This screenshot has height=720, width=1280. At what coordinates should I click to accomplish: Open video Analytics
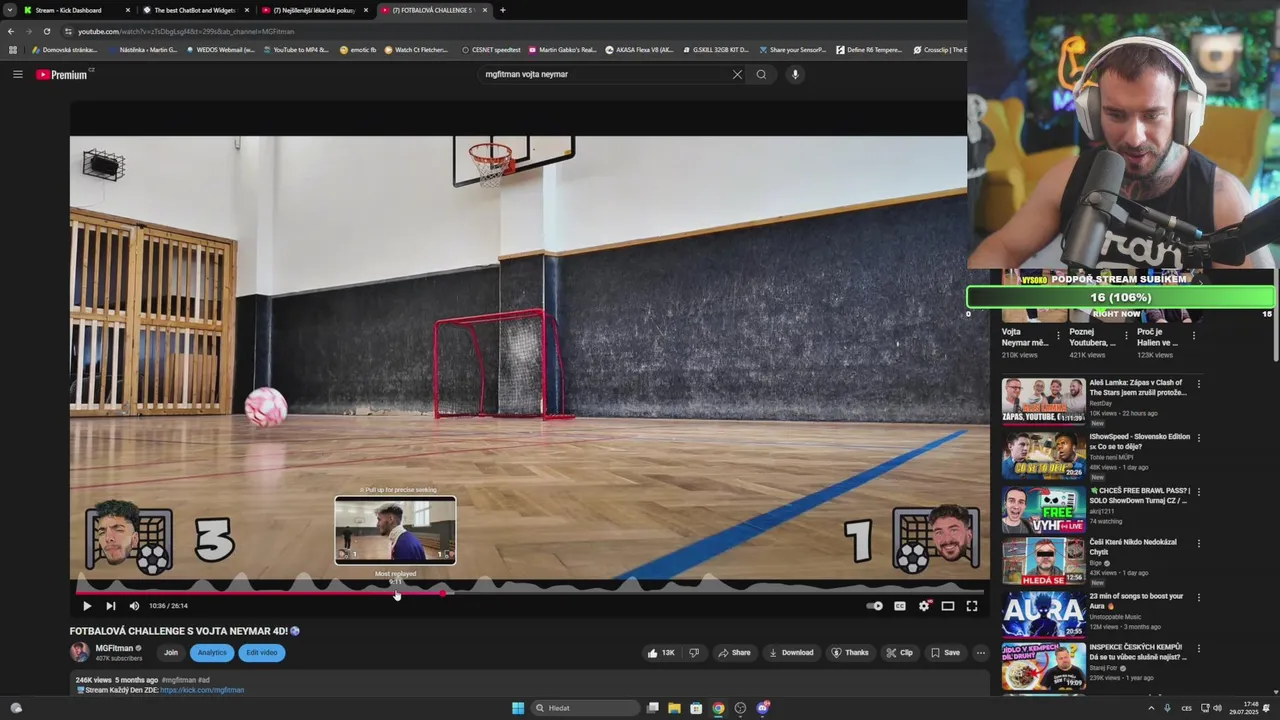[212, 653]
